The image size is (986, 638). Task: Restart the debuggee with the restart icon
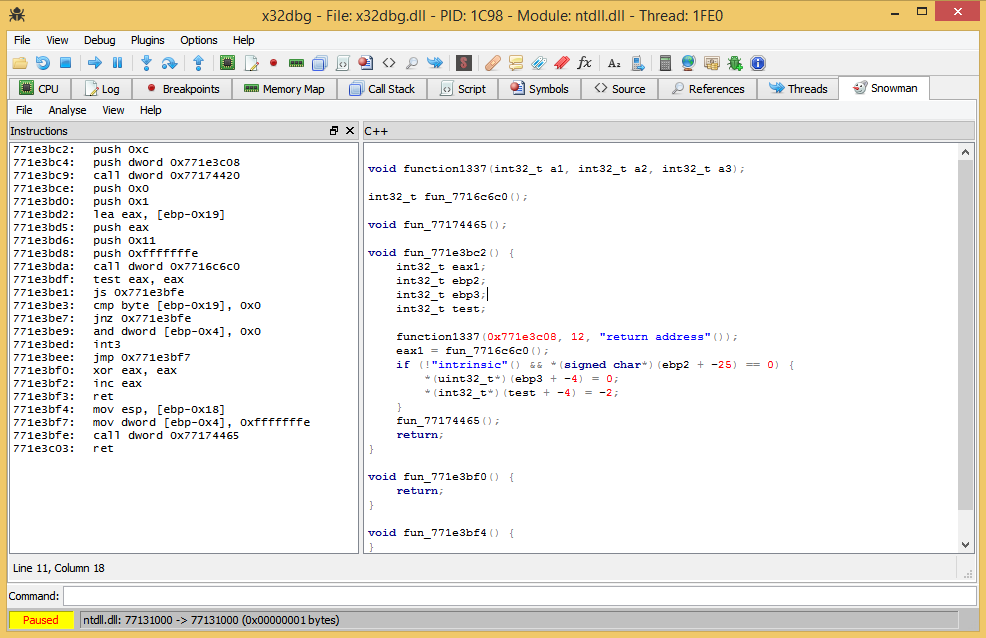click(43, 63)
